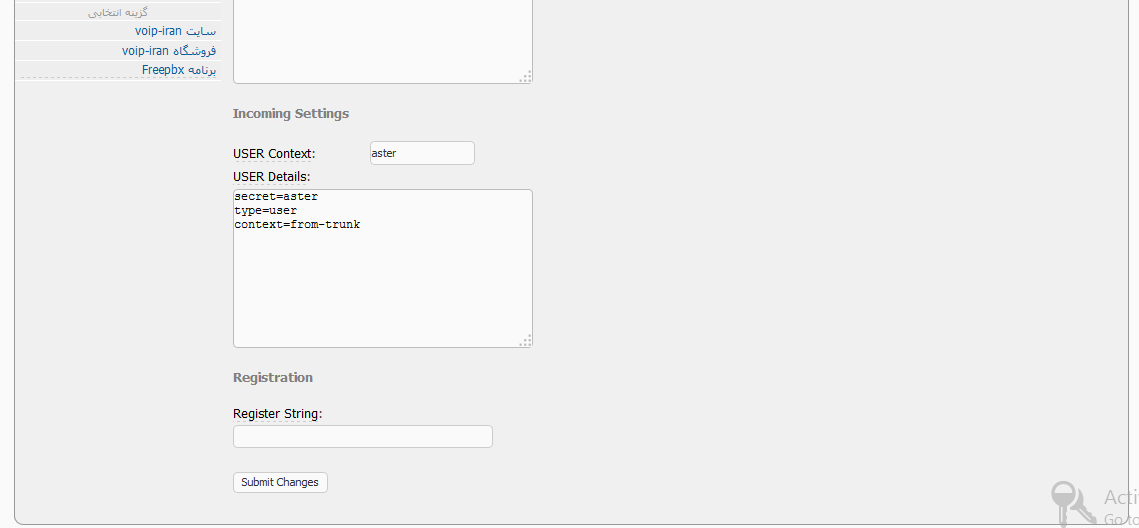
Task: Click the Registration section heading
Action: click(x=273, y=378)
